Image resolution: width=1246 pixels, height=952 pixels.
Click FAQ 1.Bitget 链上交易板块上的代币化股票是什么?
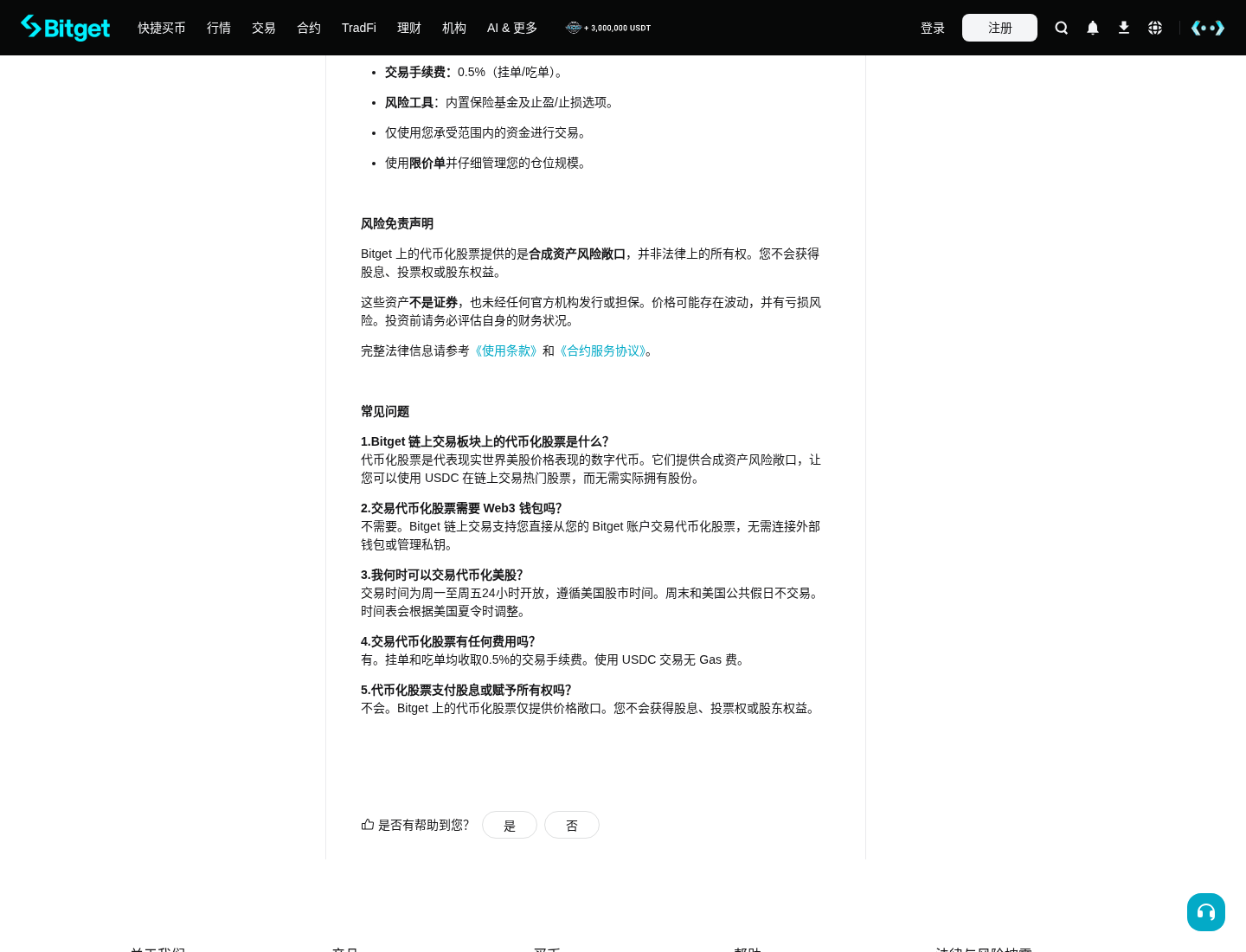(485, 441)
